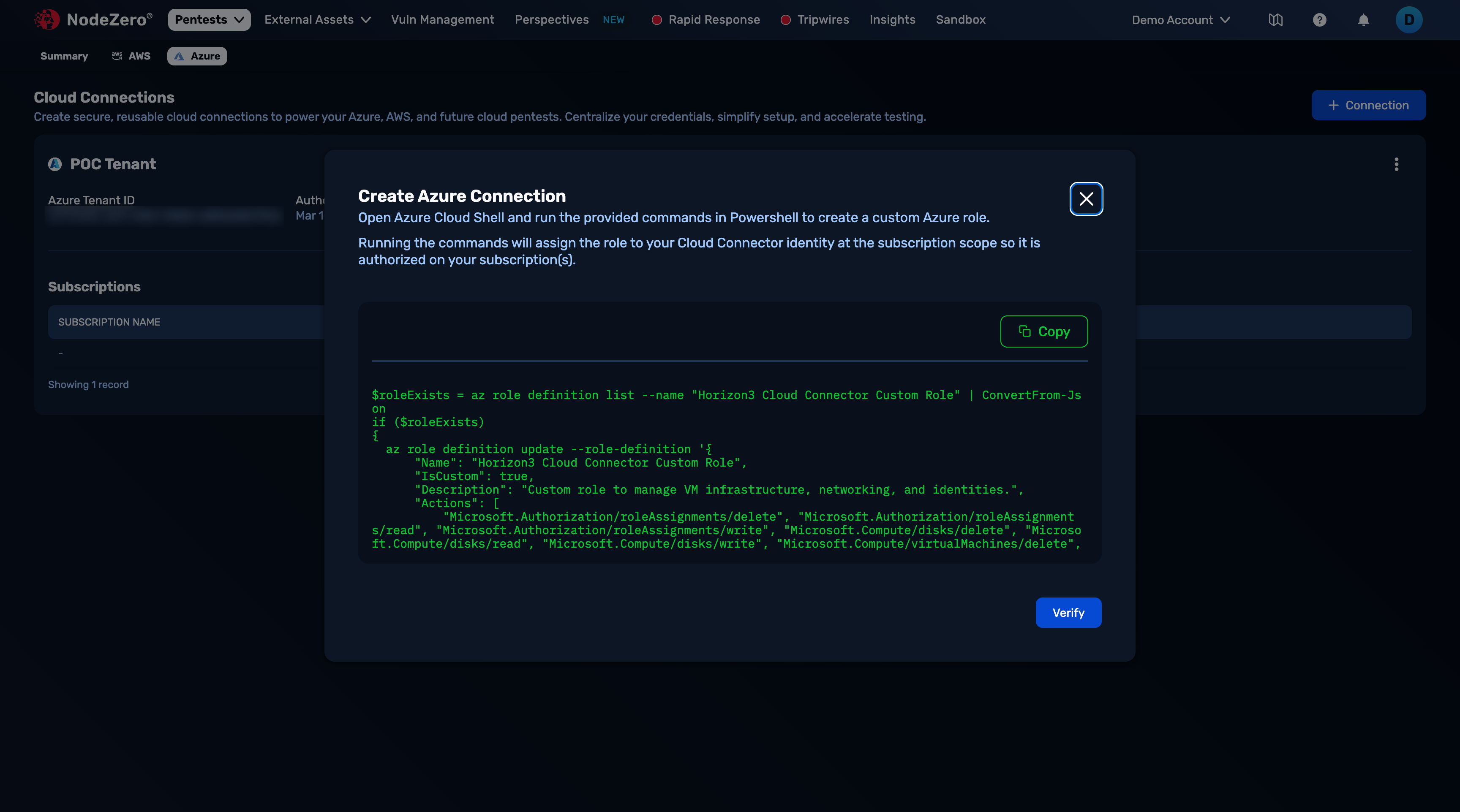Toggle the AWS view
This screenshot has height=812, width=1460.
pos(131,56)
